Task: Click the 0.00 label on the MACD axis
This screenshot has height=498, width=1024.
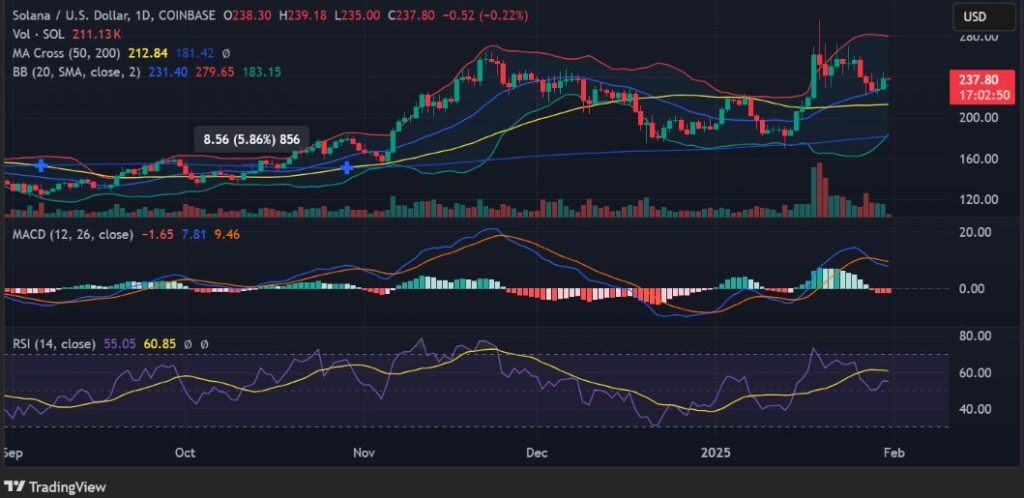Action: tap(972, 288)
